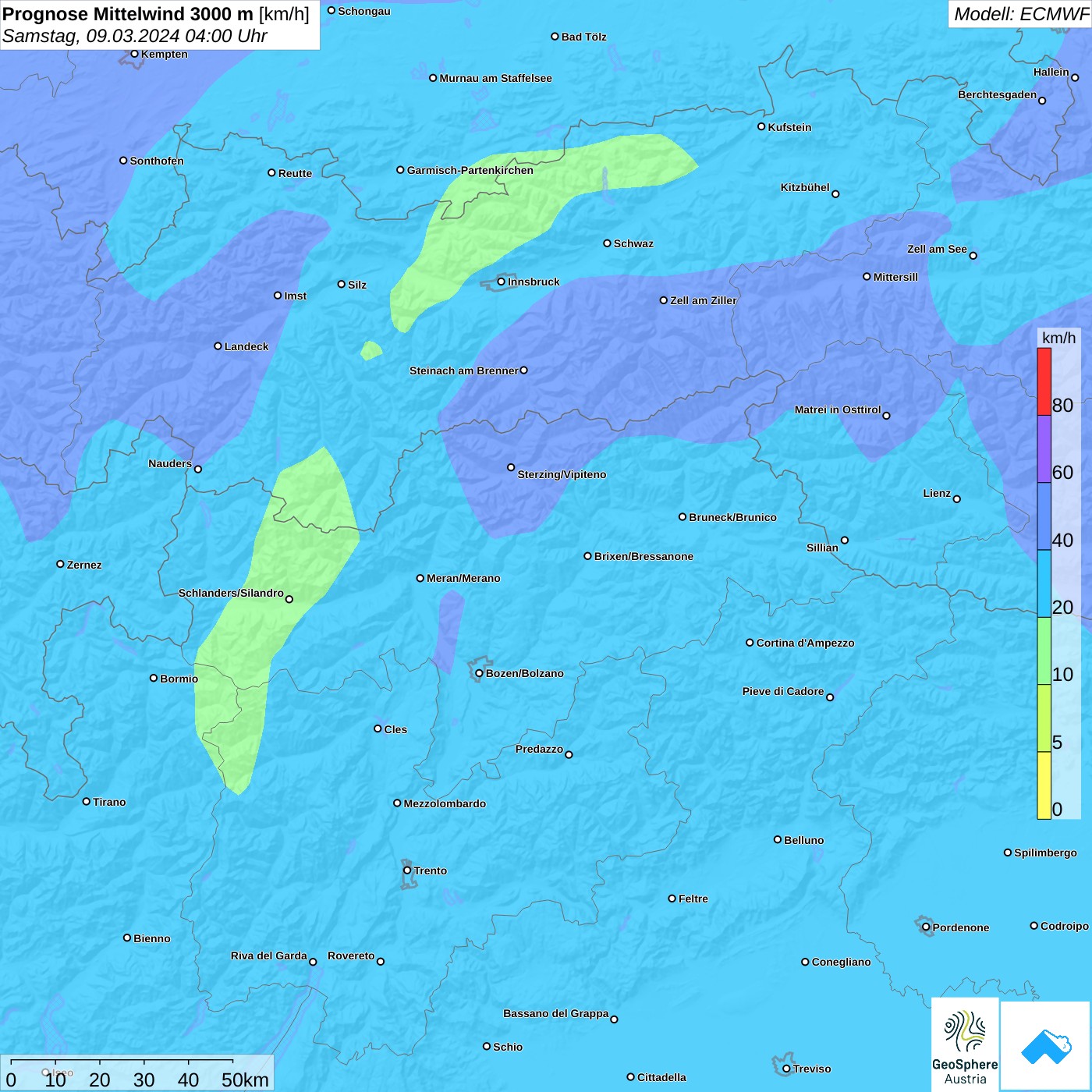Click the Treviso city marker

pos(786,1069)
